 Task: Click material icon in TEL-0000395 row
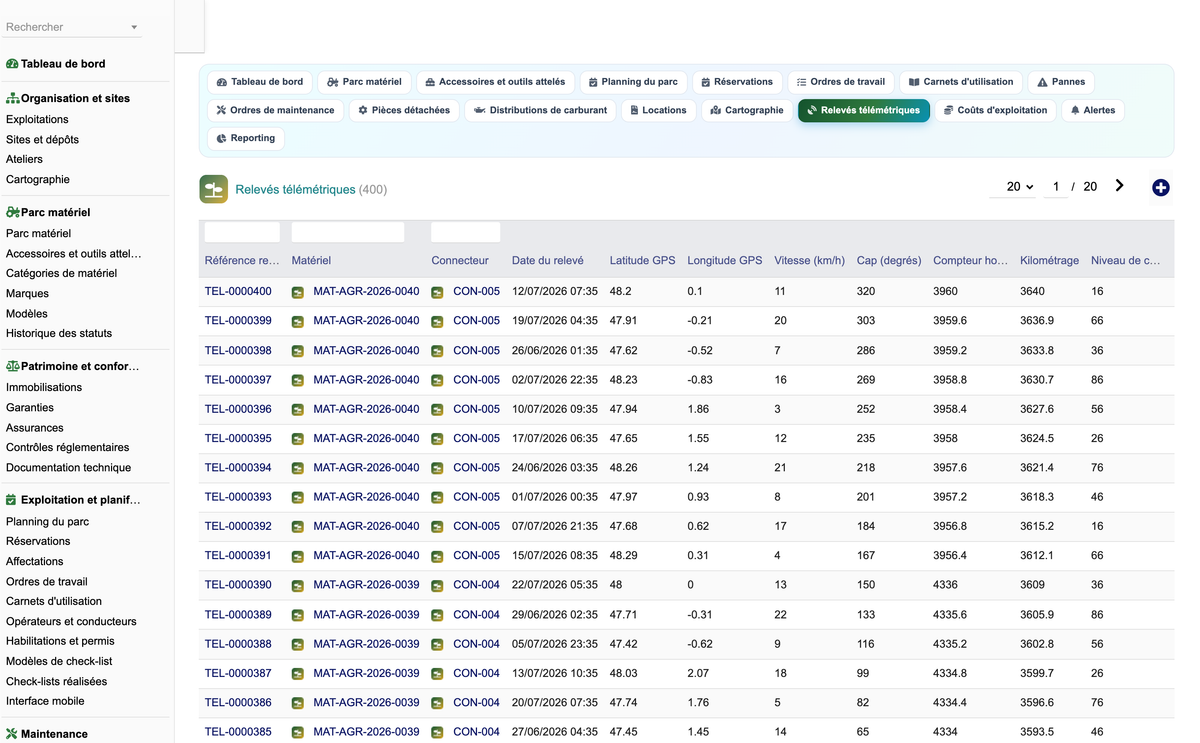298,439
